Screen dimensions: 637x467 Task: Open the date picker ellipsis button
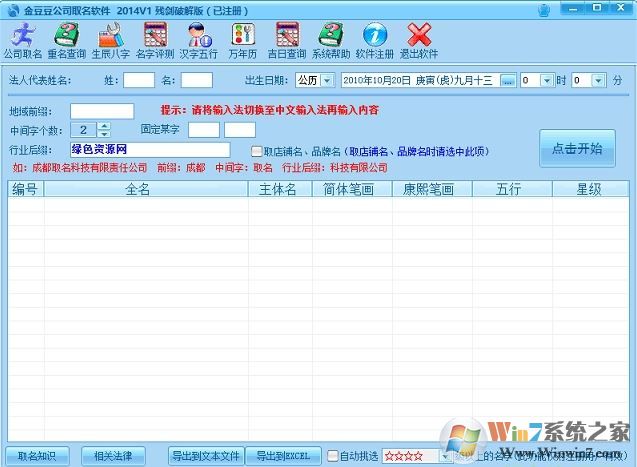tap(507, 80)
